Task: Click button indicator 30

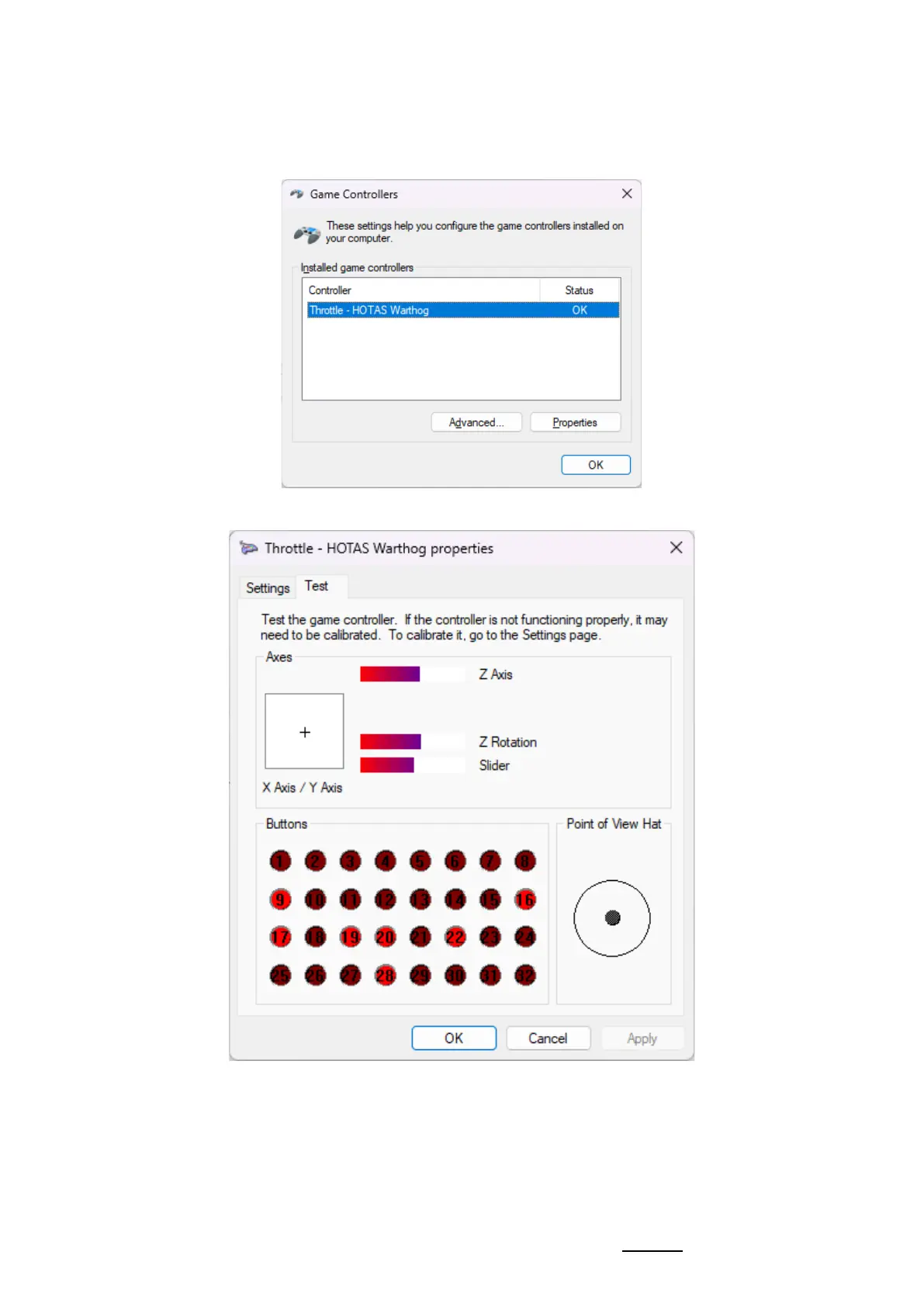Action: point(455,975)
